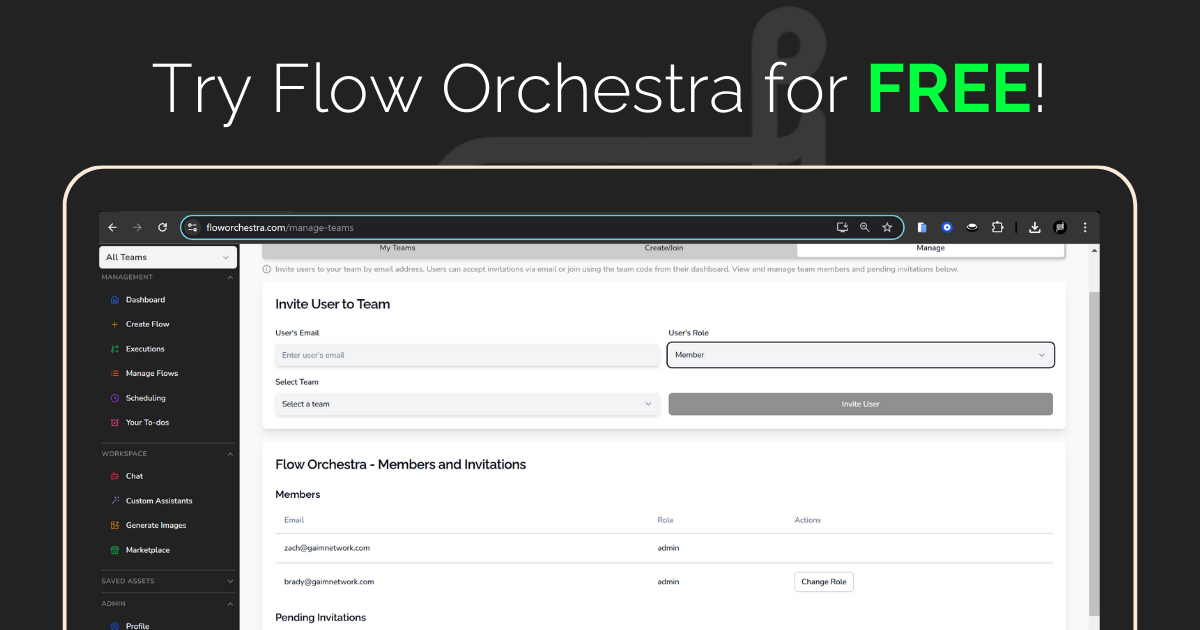Open the browser Downloads icon
This screenshot has width=1200, height=630.
(1035, 228)
